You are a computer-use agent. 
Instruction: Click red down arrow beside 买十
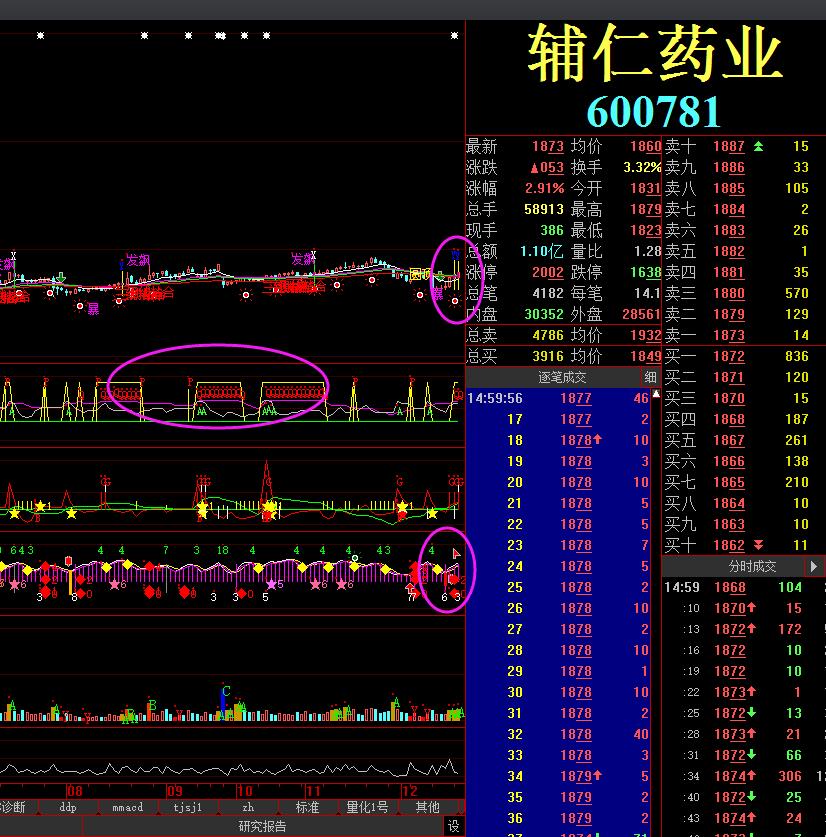click(758, 545)
